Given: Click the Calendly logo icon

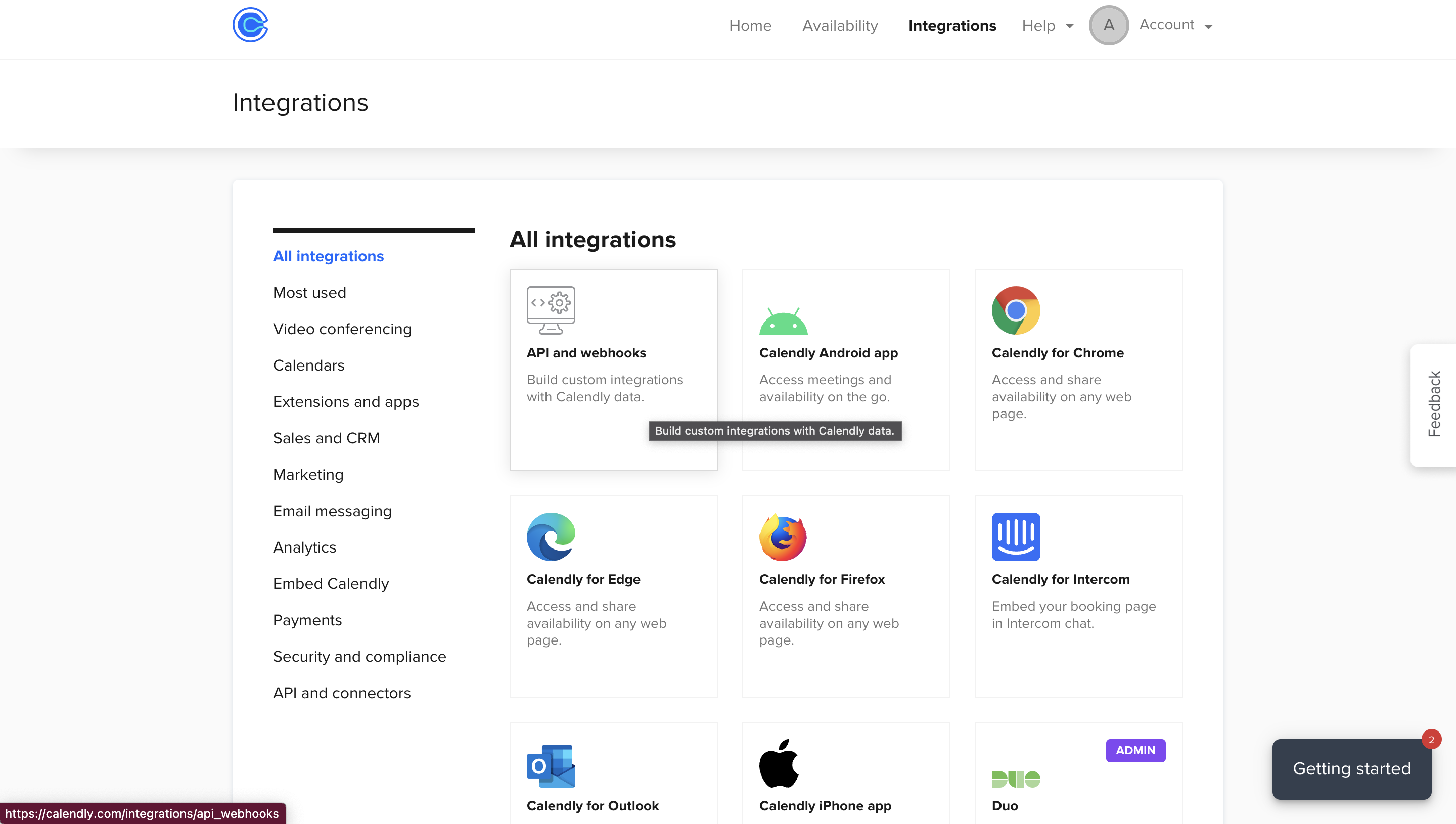Looking at the screenshot, I should point(250,25).
